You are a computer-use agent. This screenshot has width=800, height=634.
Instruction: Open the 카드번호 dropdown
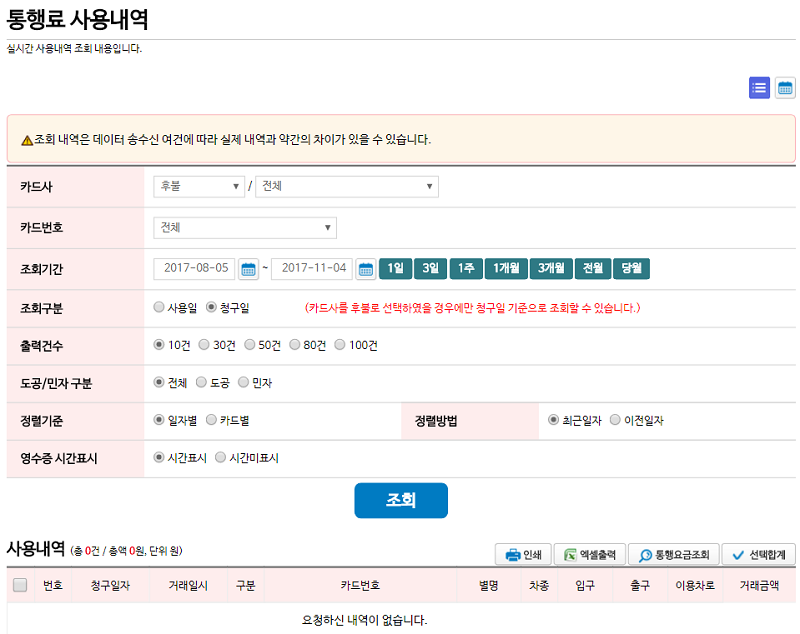(245, 227)
